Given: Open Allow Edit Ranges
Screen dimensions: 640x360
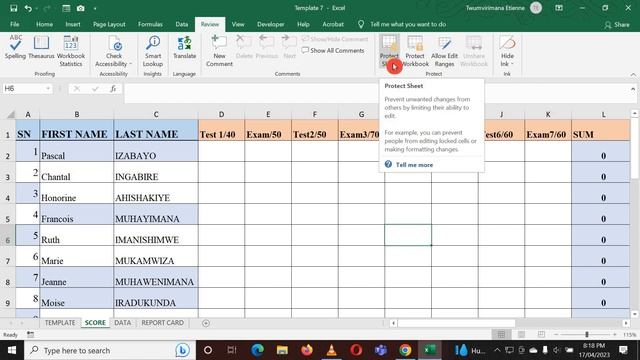Looking at the screenshot, I should coord(444,51).
